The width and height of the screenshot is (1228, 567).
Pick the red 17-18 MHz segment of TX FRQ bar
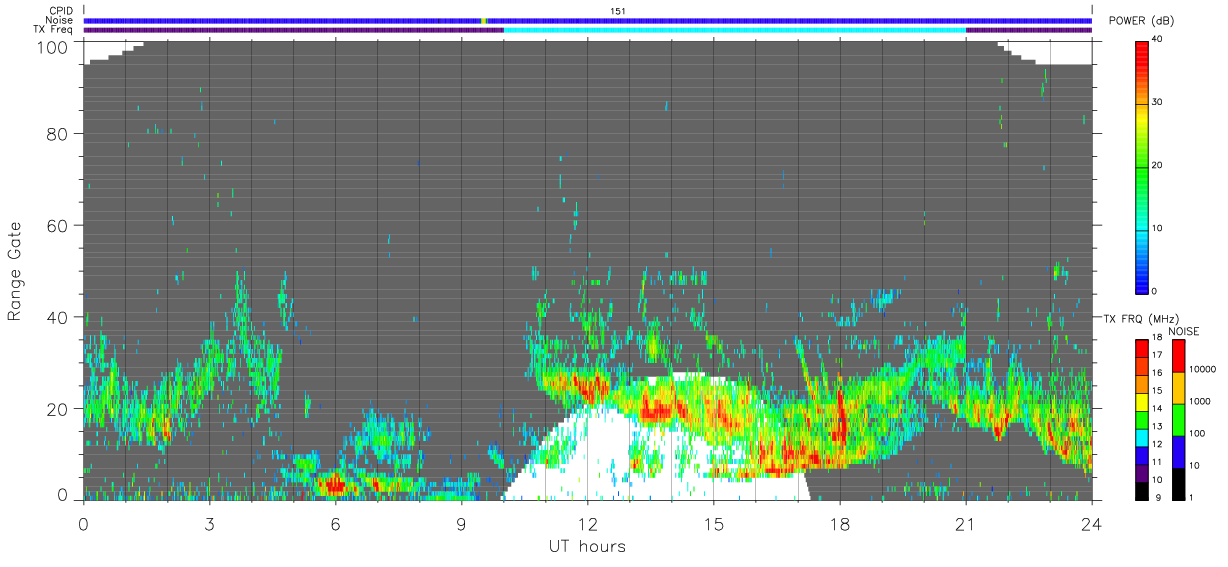[x=1142, y=348]
